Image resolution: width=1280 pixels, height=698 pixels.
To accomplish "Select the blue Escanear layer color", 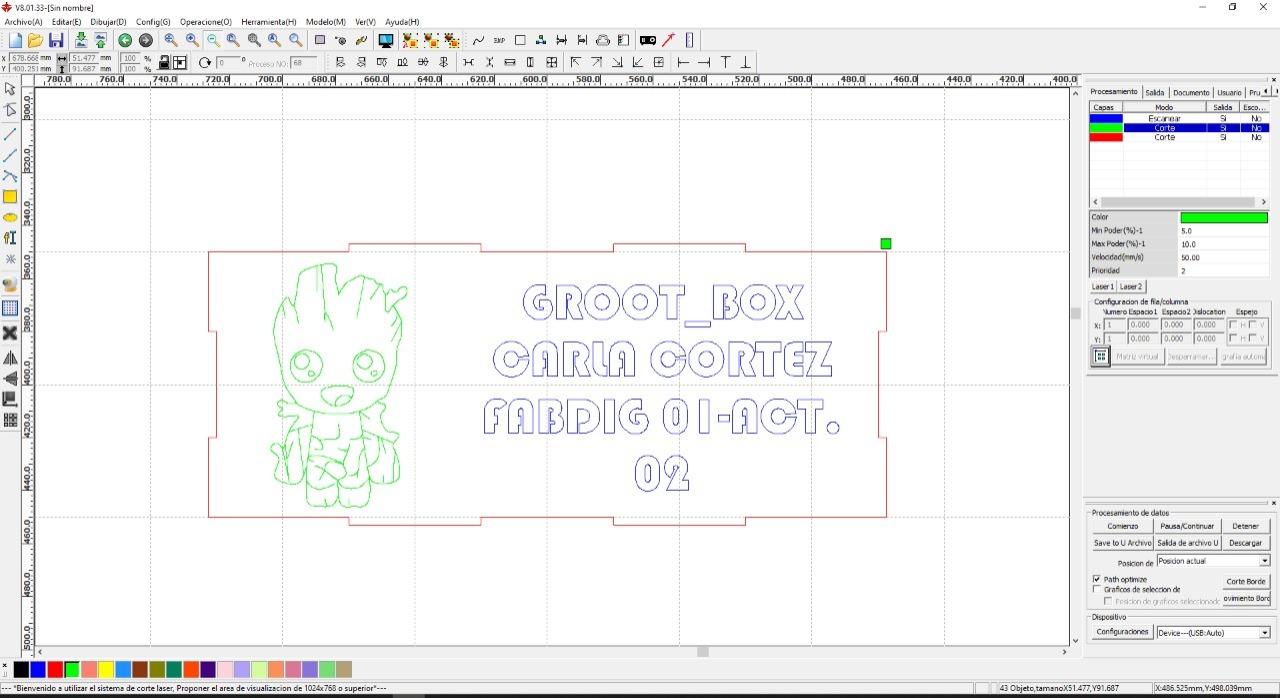I will point(1106,118).
